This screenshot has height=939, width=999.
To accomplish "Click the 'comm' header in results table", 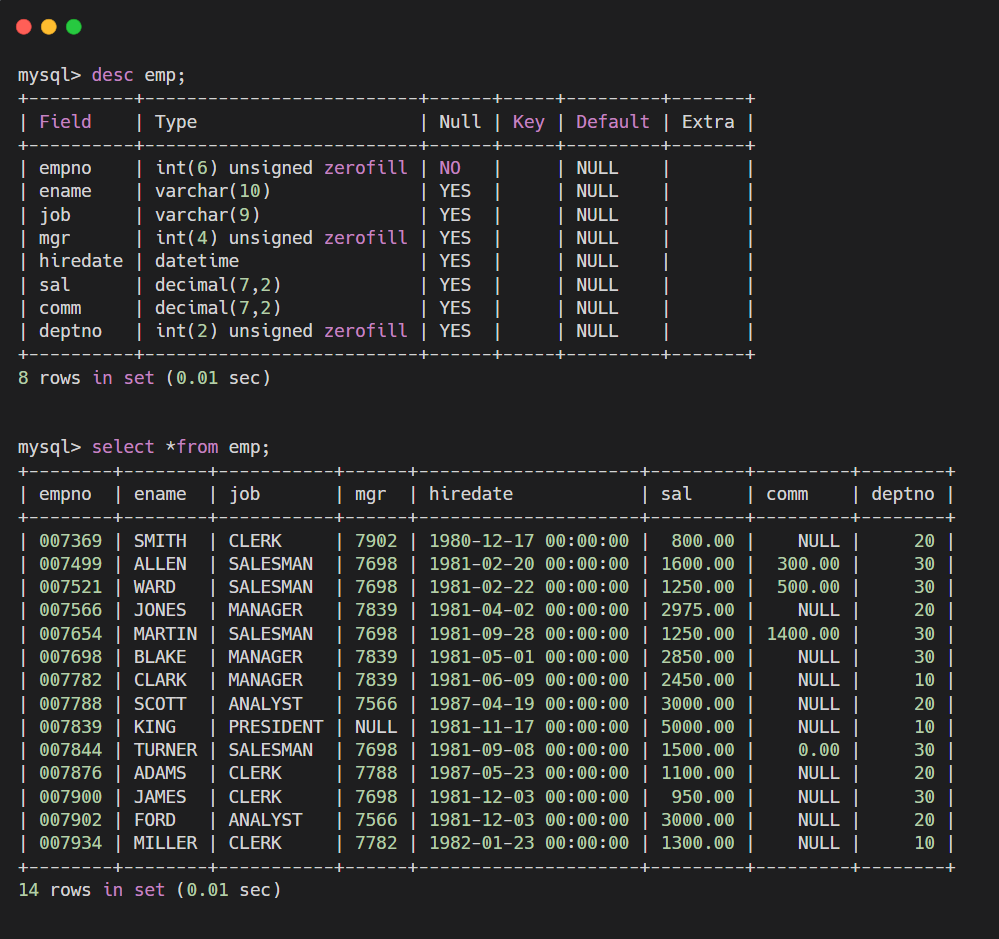I will point(787,494).
